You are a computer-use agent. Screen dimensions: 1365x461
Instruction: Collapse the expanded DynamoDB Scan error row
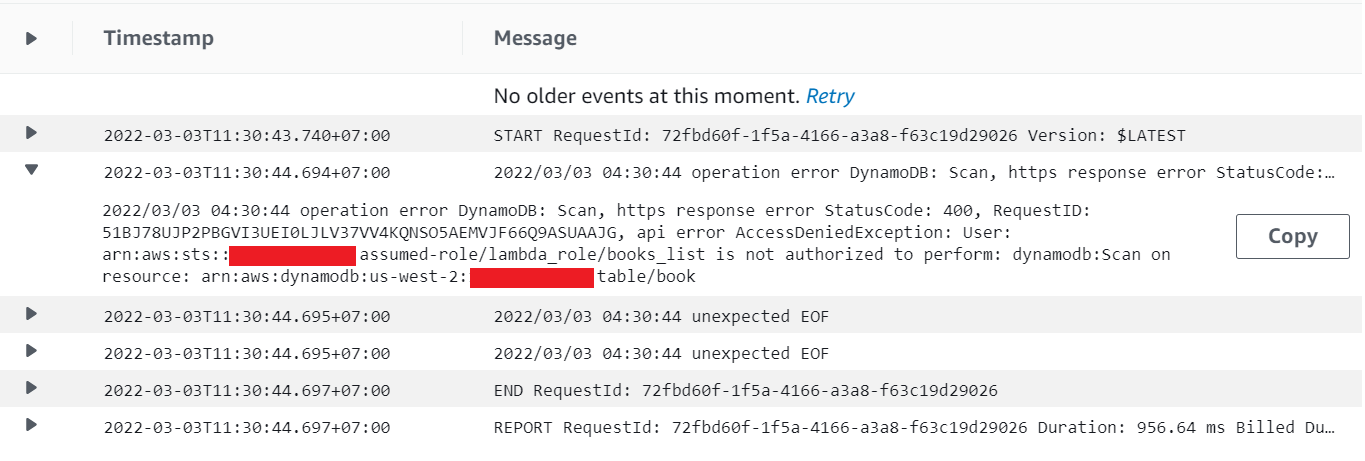(31, 170)
